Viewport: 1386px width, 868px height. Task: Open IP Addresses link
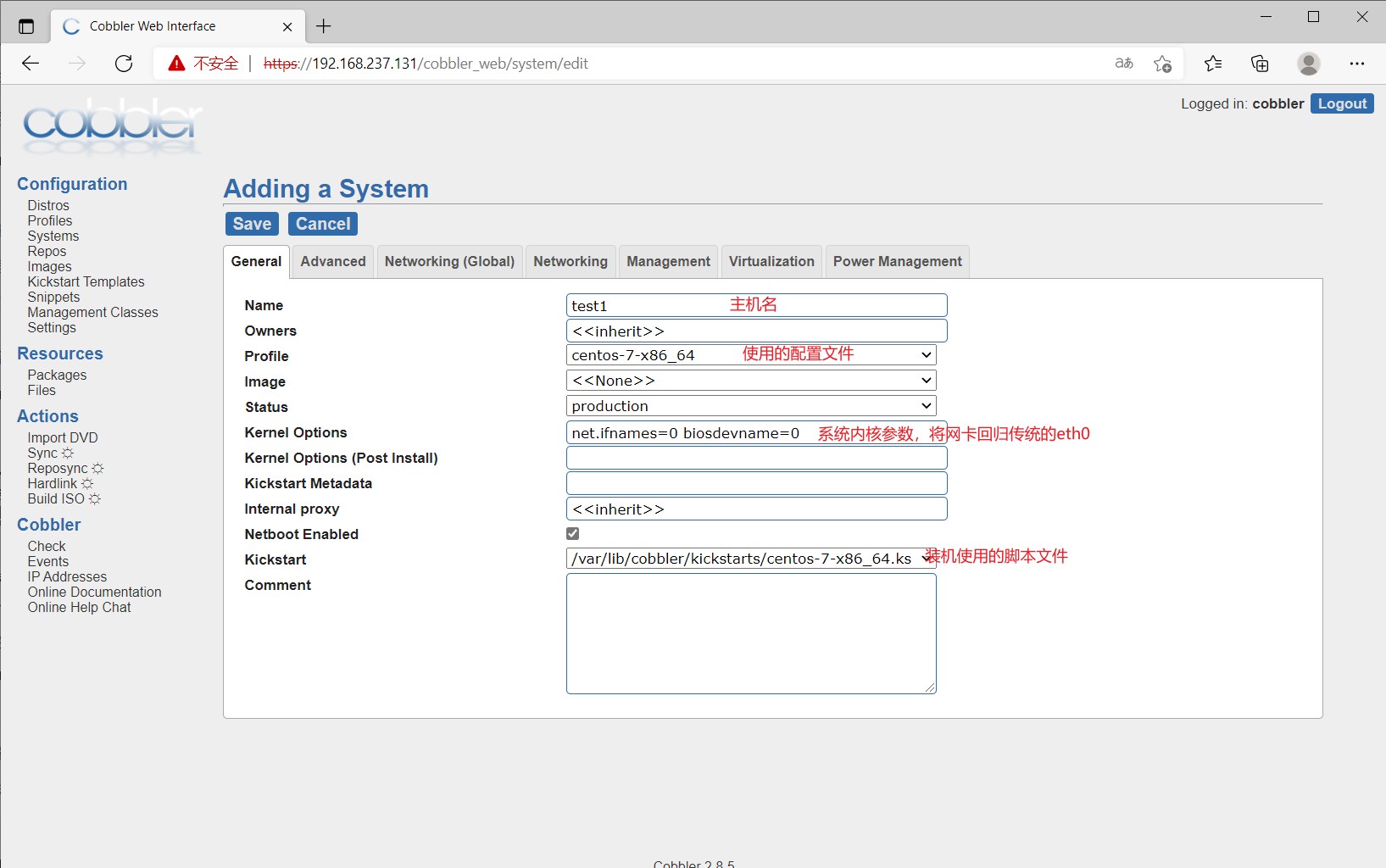pos(67,577)
